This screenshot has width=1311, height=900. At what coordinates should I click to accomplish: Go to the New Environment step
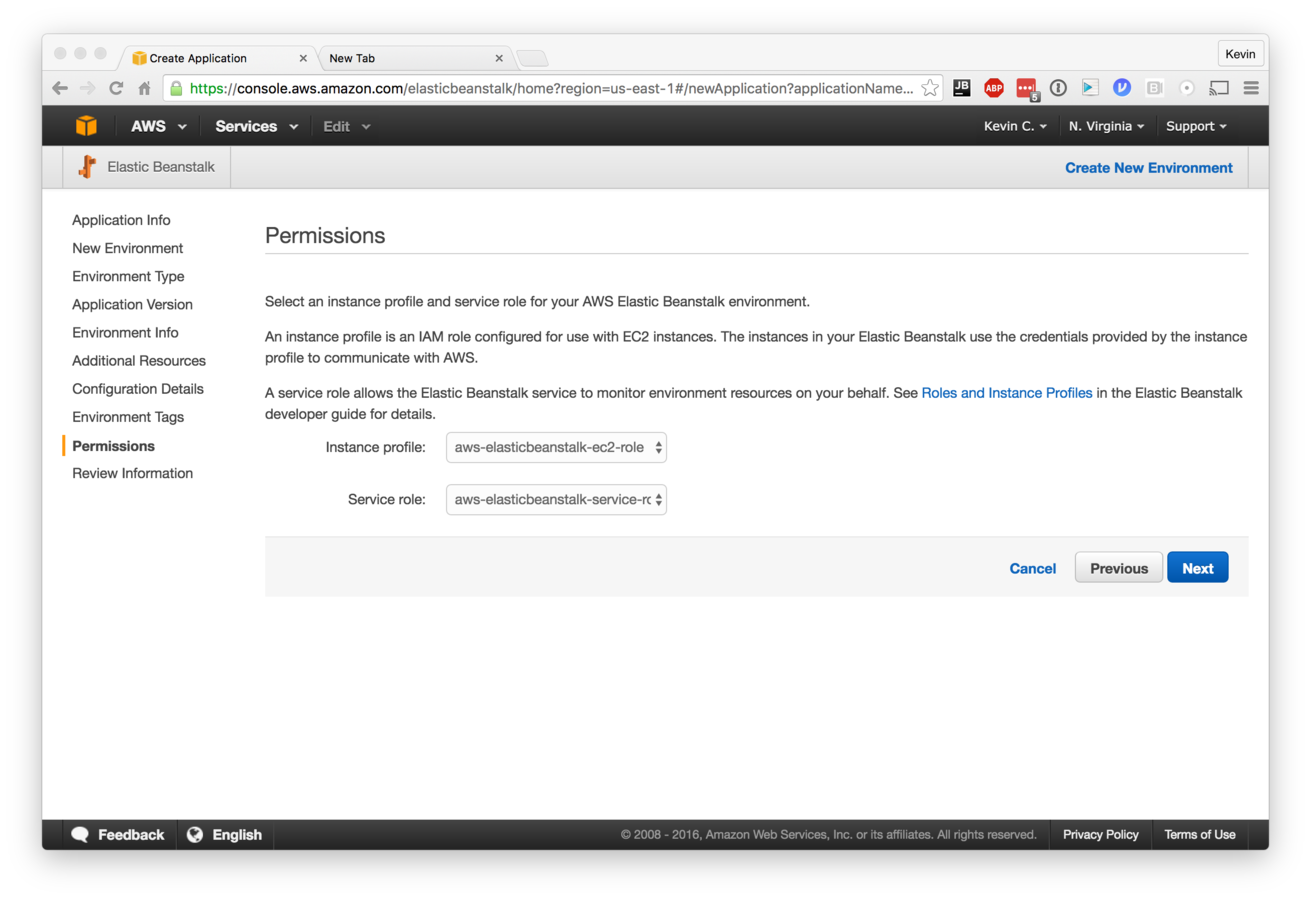pos(128,248)
